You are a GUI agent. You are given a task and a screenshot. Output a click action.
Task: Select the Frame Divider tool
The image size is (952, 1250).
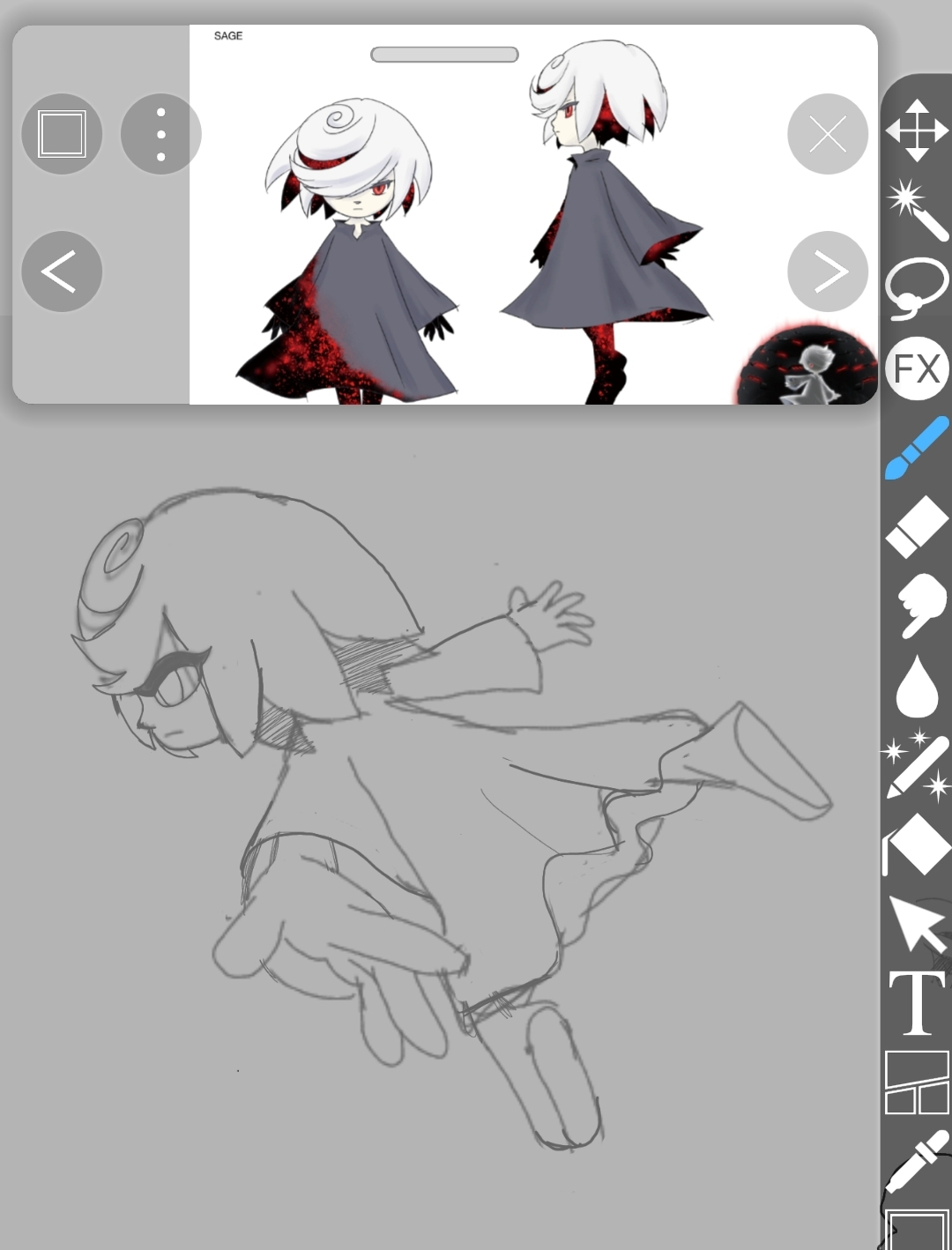point(917,1083)
